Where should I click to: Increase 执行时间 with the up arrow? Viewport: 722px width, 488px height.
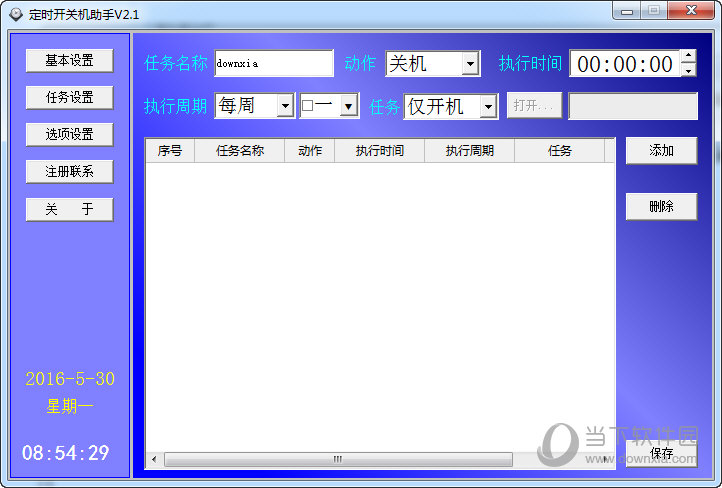coord(688,56)
